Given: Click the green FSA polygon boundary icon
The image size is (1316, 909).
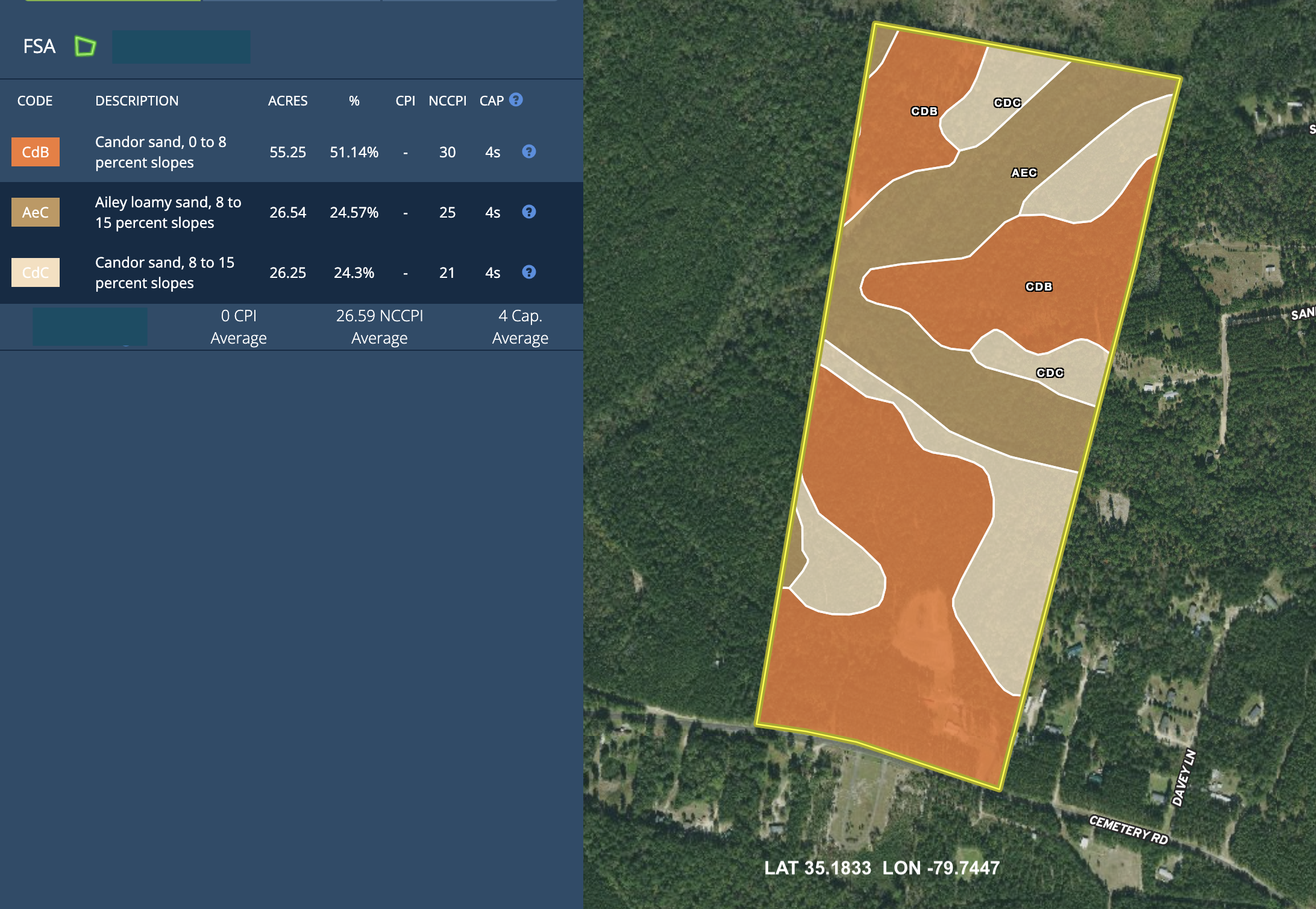Looking at the screenshot, I should pos(85,46).
